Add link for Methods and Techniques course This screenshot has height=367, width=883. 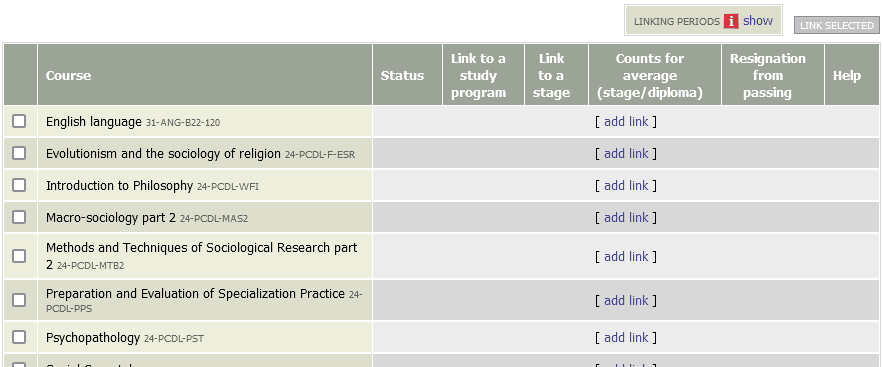(x=626, y=256)
